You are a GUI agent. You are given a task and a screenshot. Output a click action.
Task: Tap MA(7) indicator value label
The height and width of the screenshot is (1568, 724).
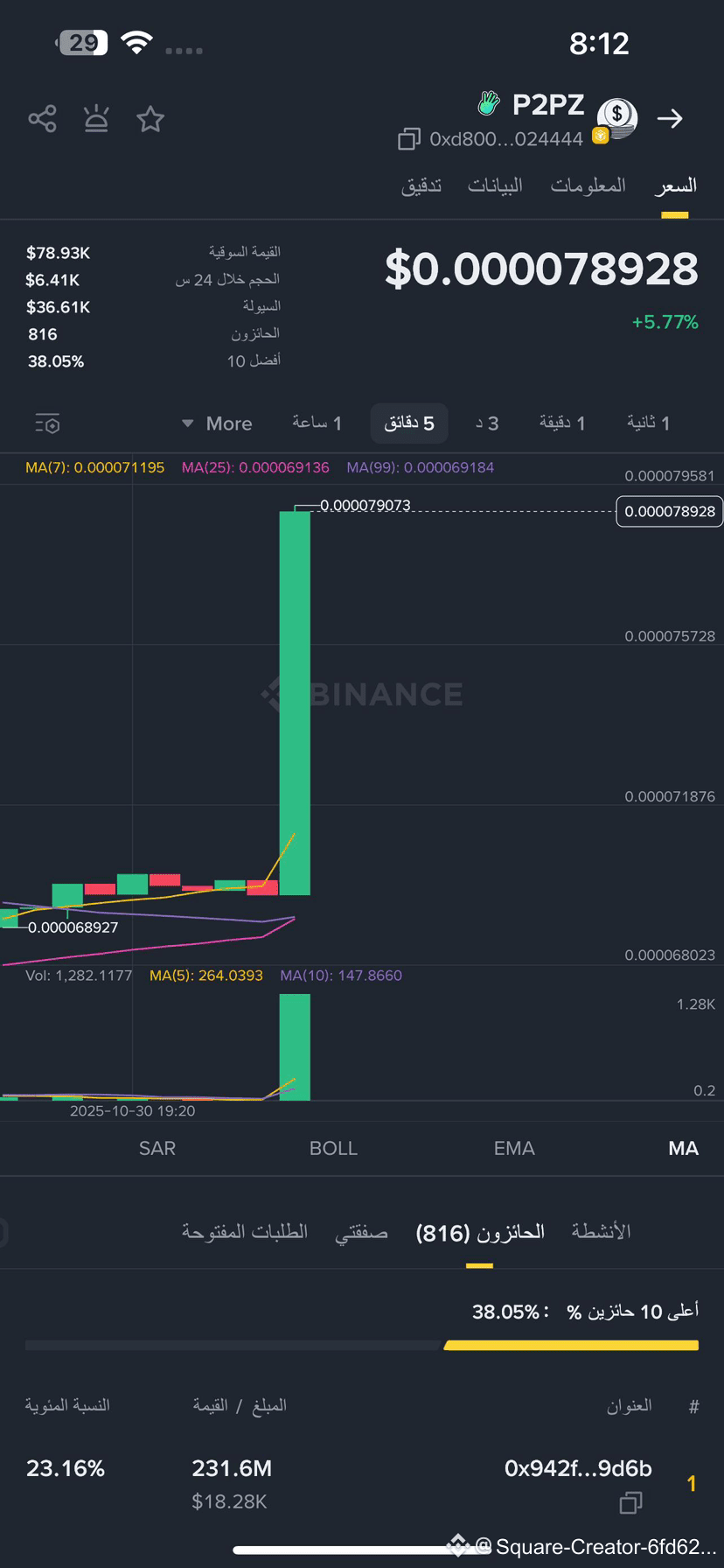point(94,467)
